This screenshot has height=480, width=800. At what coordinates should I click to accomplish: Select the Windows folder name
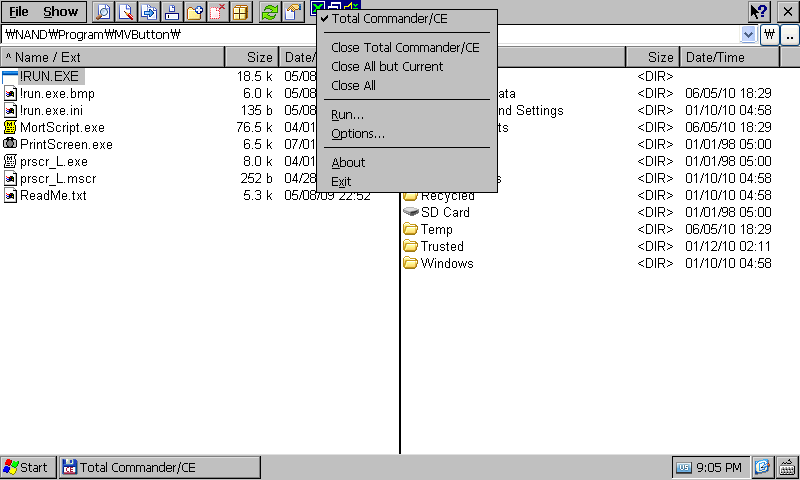447,263
